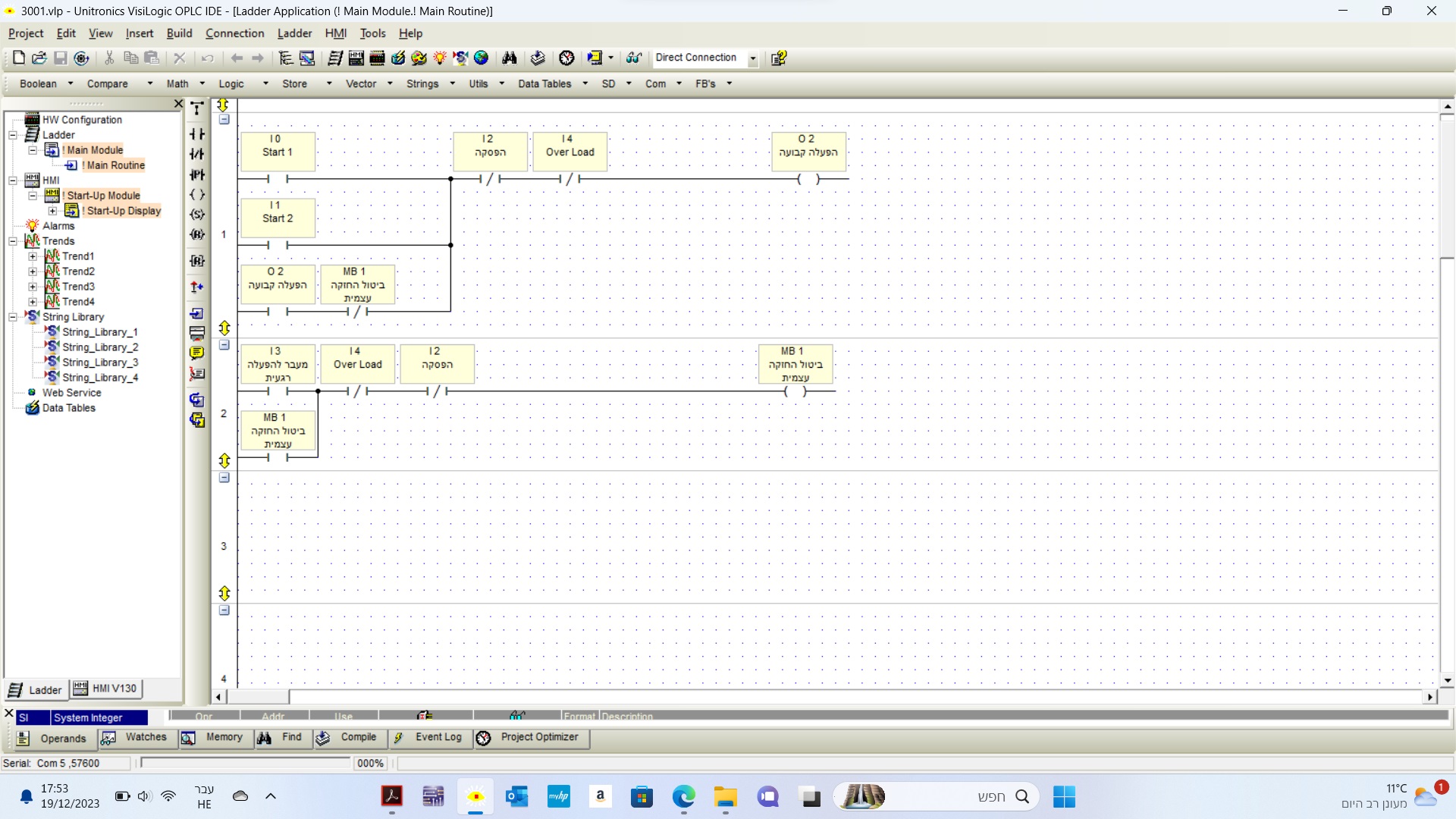Select the direct contact ladder tool
This screenshot has width=1456, height=819.
[197, 134]
